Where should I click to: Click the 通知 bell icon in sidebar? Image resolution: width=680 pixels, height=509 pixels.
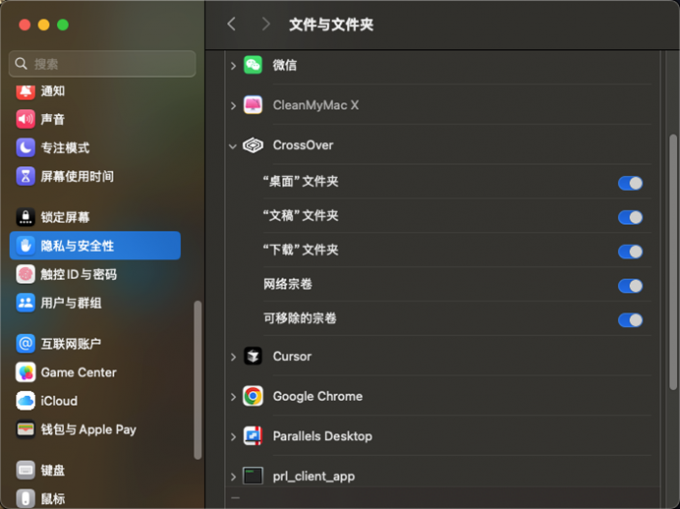[26, 91]
